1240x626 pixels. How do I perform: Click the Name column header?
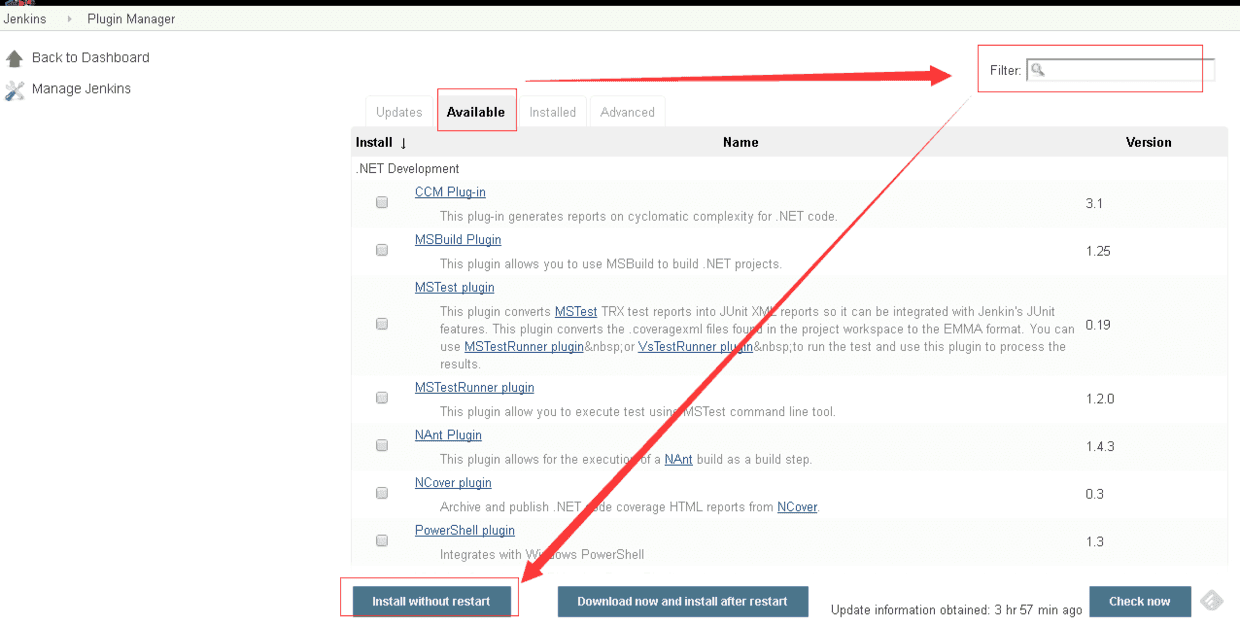coord(741,142)
